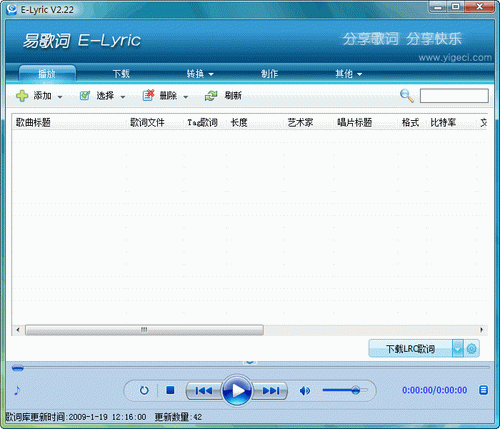Mute audio with the speaker icon
Viewport: 500px width, 429px height.
coord(305,390)
